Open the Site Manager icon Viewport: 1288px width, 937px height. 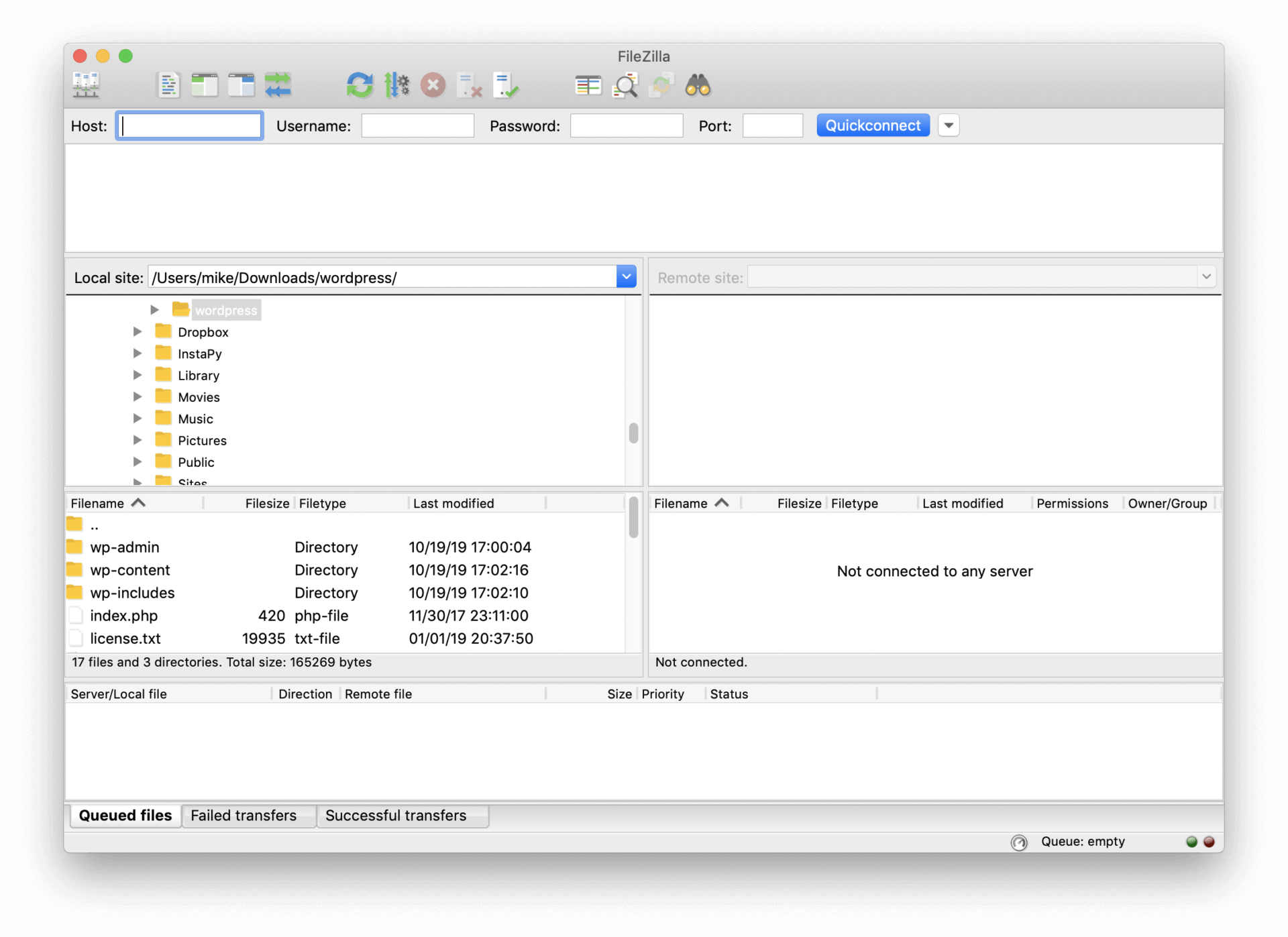[86, 85]
